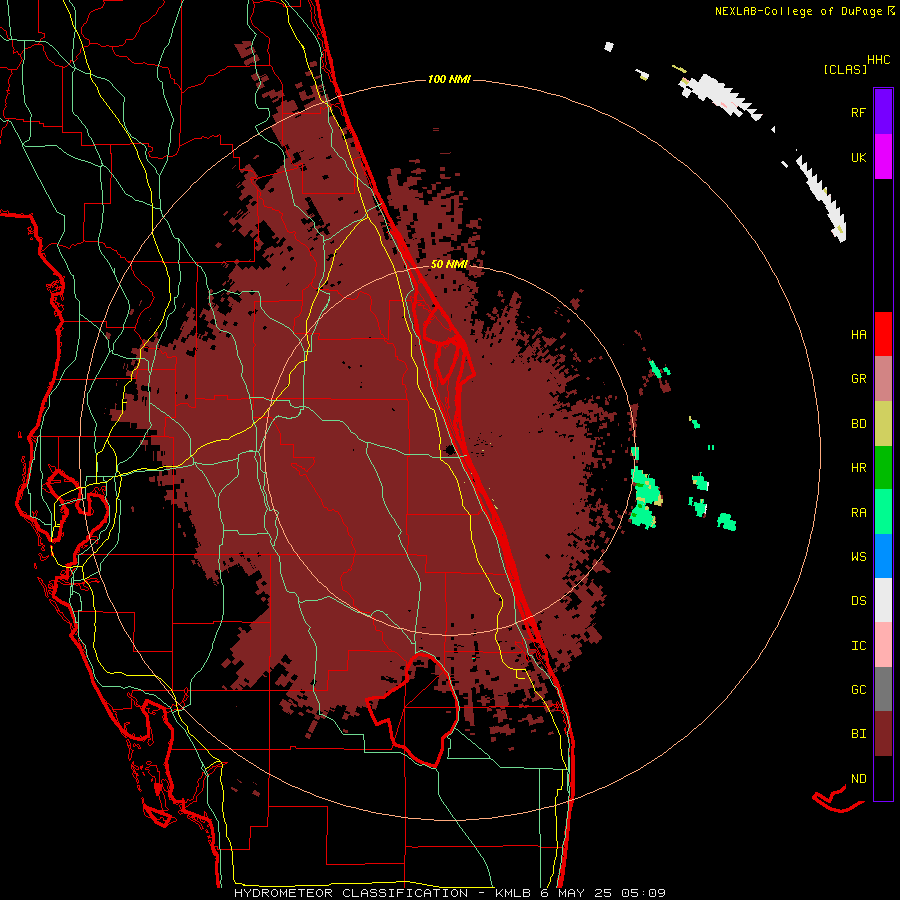Click the RF legend label

tap(858, 112)
